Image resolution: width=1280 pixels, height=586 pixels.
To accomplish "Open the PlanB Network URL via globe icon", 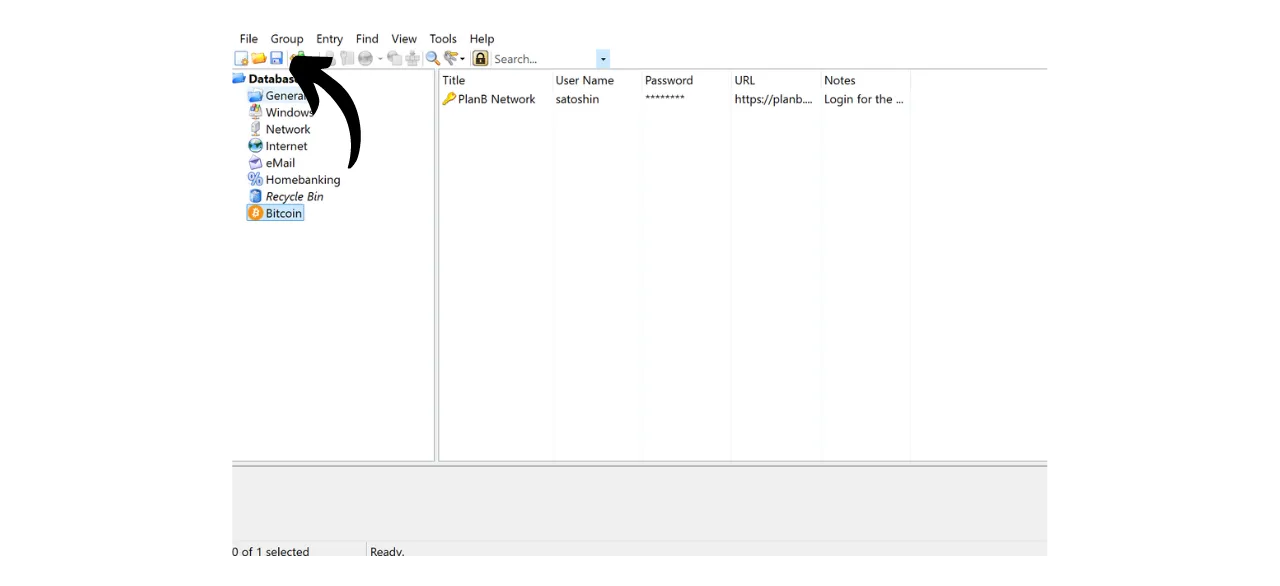I will click(365, 58).
